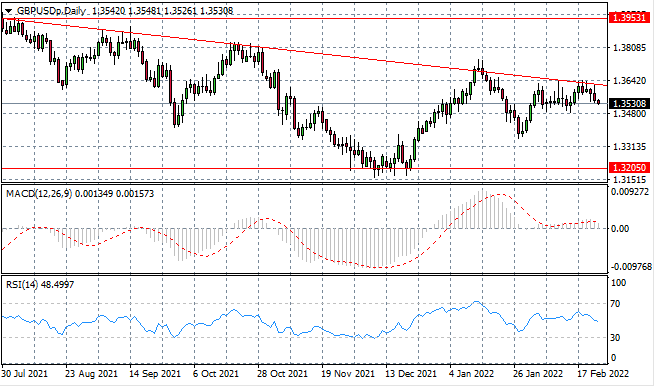Click the 19 Nov 2021 date label
655x387 pixels.
pos(348,373)
